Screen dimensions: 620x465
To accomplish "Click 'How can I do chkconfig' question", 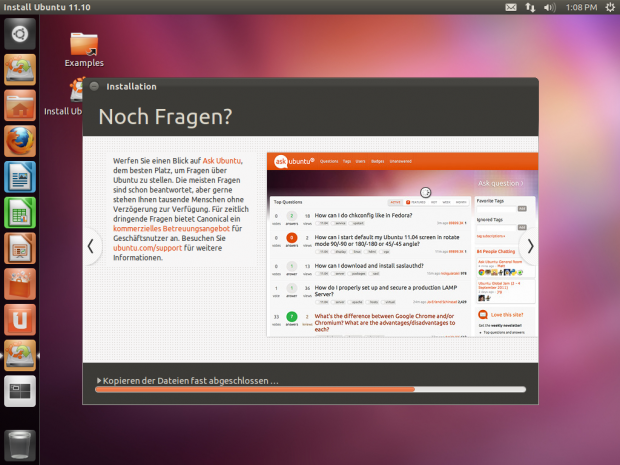I will point(363,215).
